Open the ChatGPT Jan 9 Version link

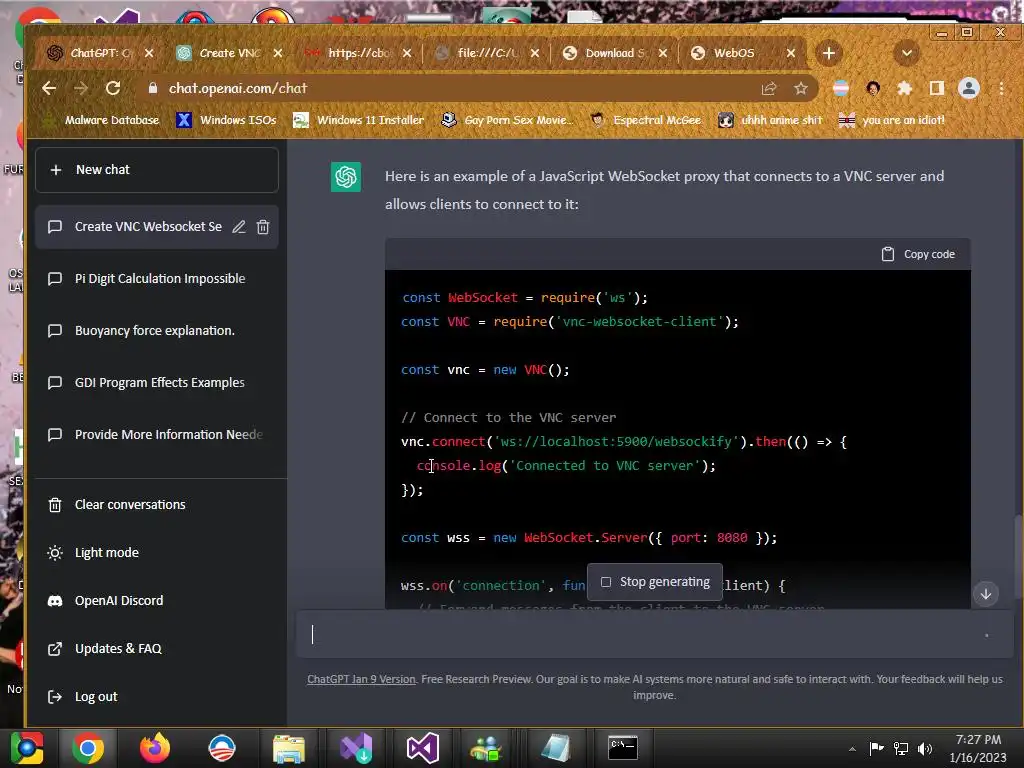(361, 679)
